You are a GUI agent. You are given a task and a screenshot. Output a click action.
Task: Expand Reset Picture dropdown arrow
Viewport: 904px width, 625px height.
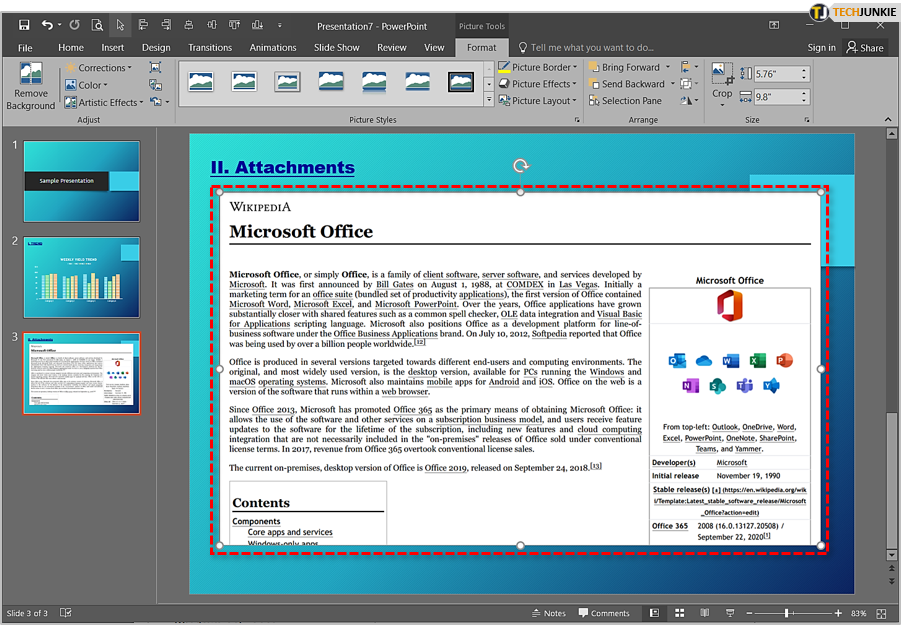pyautogui.click(x=167, y=102)
